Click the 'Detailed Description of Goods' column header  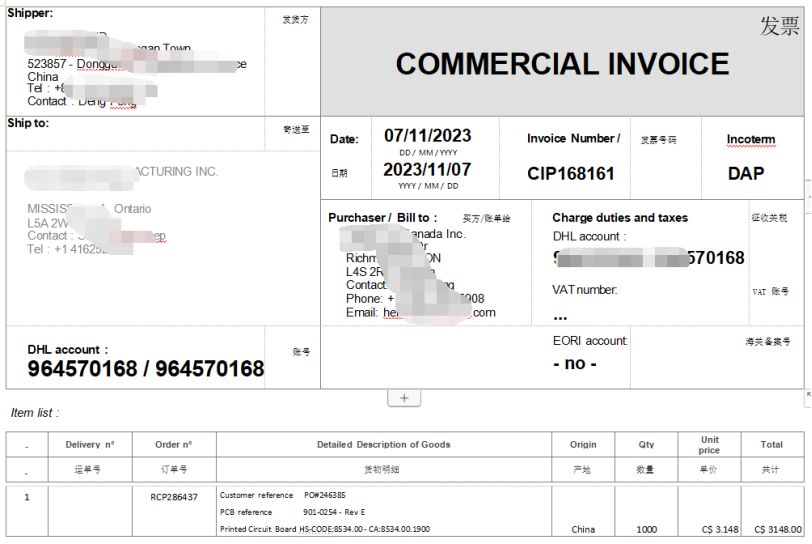383,444
